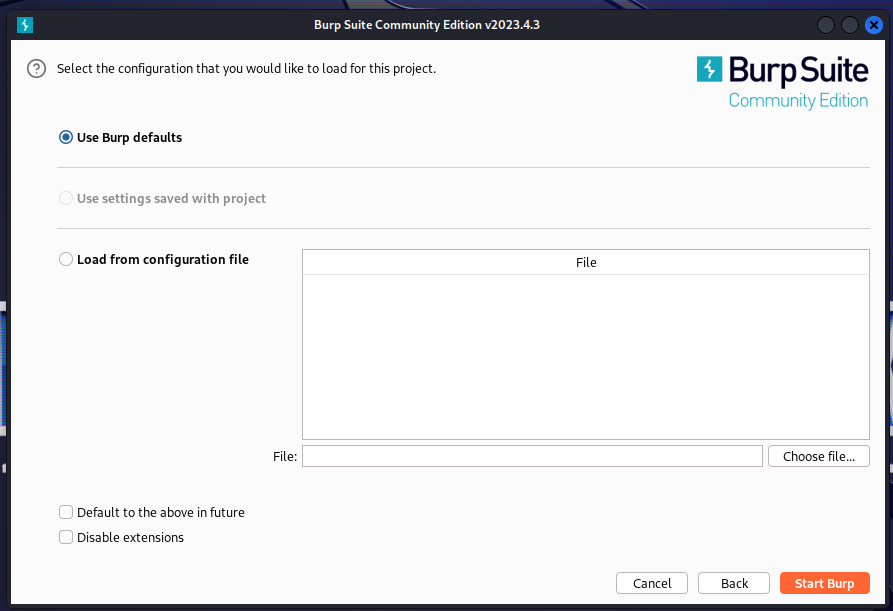Go back with the Back button
This screenshot has height=611, width=893.
click(734, 583)
